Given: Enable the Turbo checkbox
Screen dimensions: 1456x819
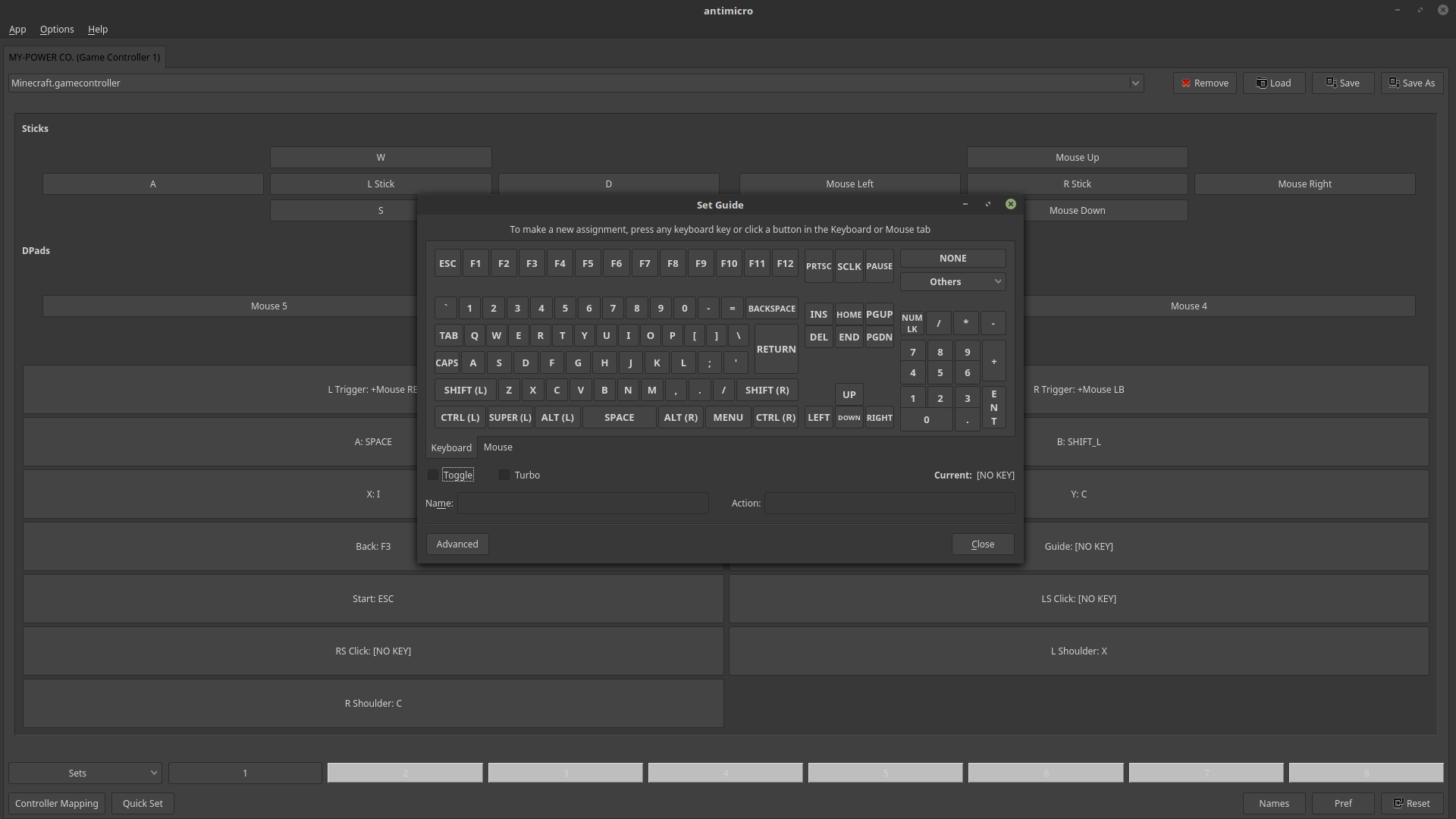Looking at the screenshot, I should point(504,475).
